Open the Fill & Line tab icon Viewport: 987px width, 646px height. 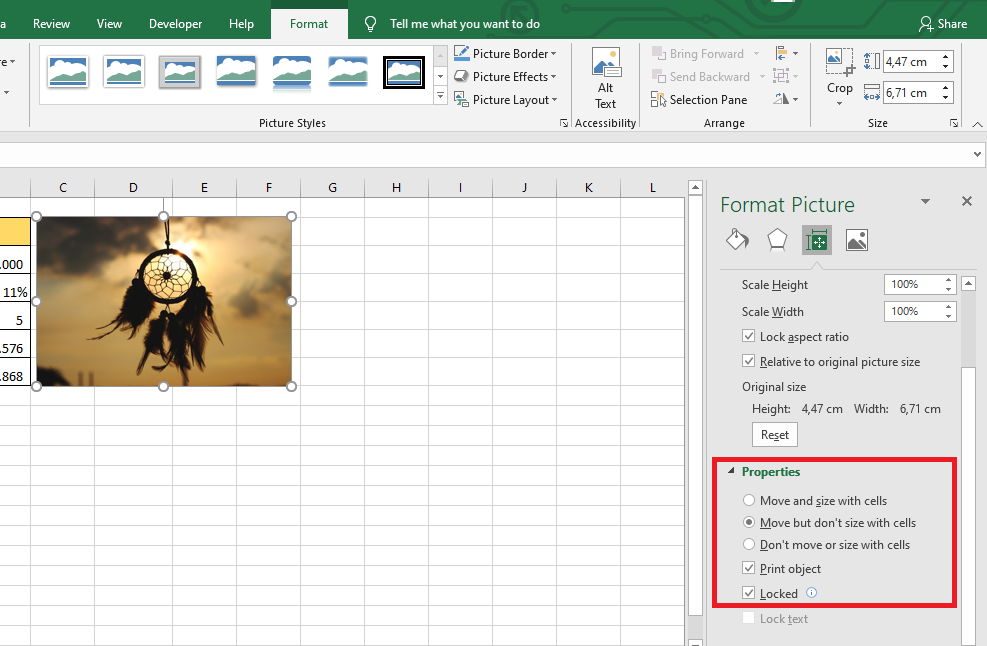737,240
